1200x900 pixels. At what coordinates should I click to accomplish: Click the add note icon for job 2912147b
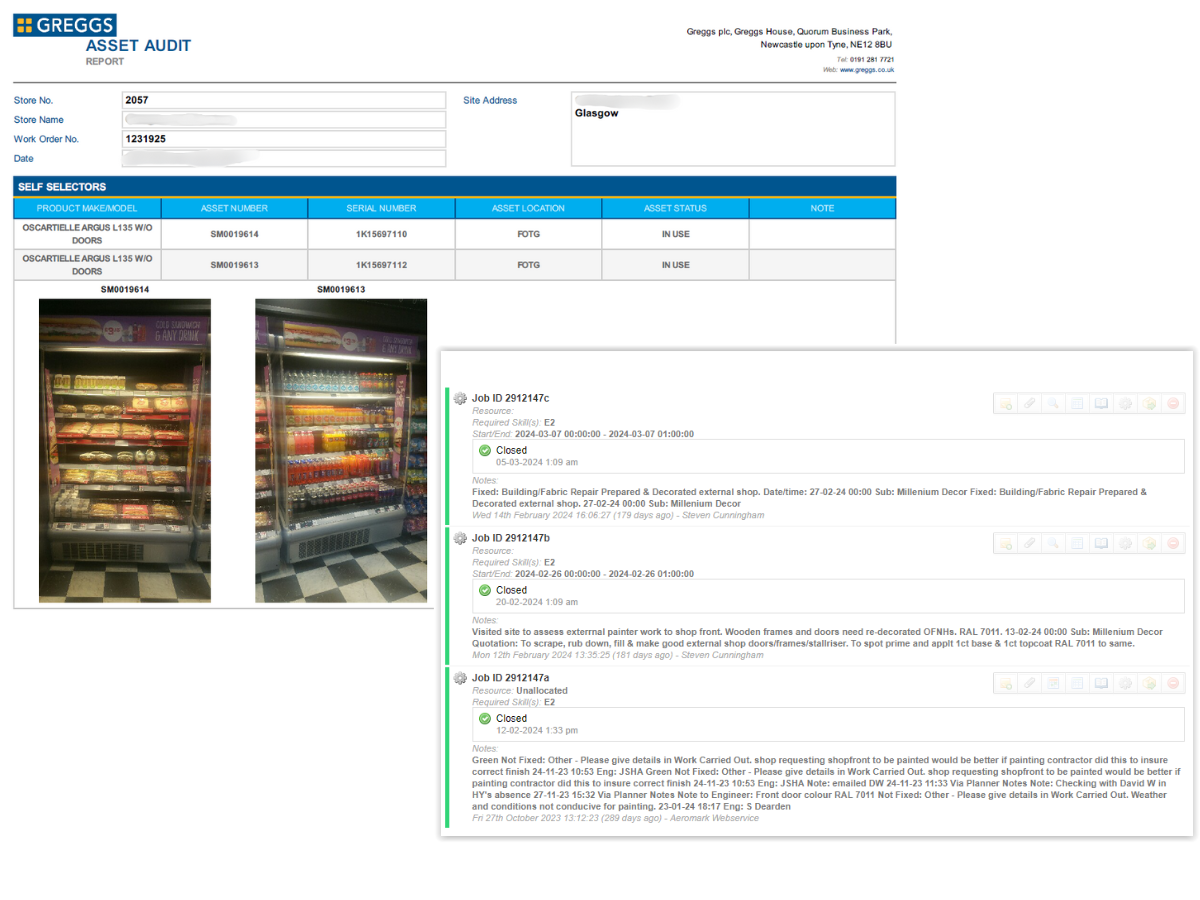tap(1005, 544)
